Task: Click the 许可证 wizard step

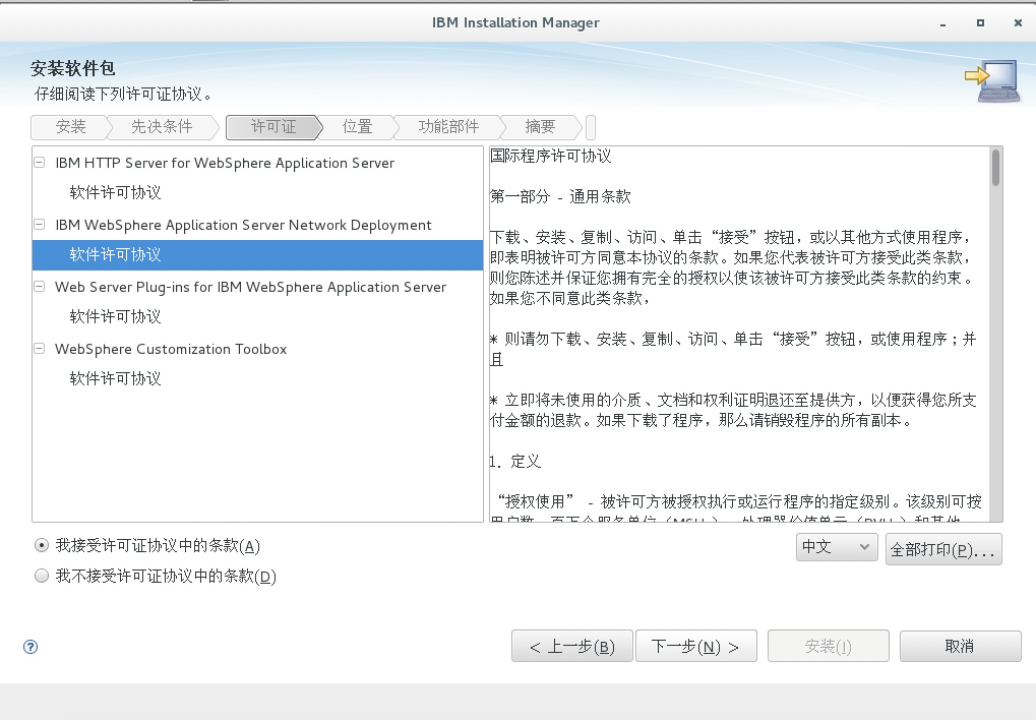Action: click(273, 127)
